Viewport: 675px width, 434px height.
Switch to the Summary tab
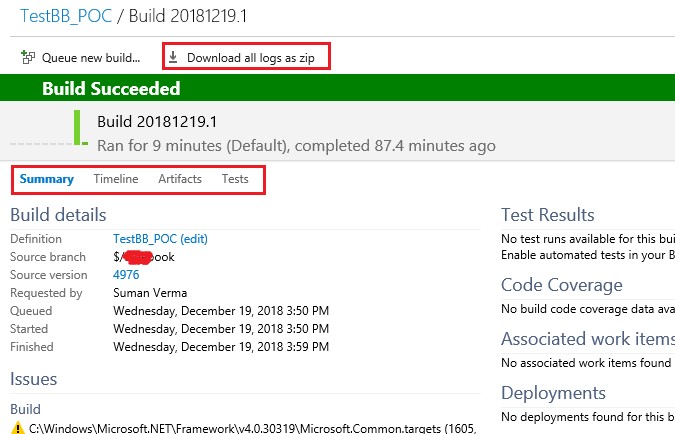click(46, 179)
